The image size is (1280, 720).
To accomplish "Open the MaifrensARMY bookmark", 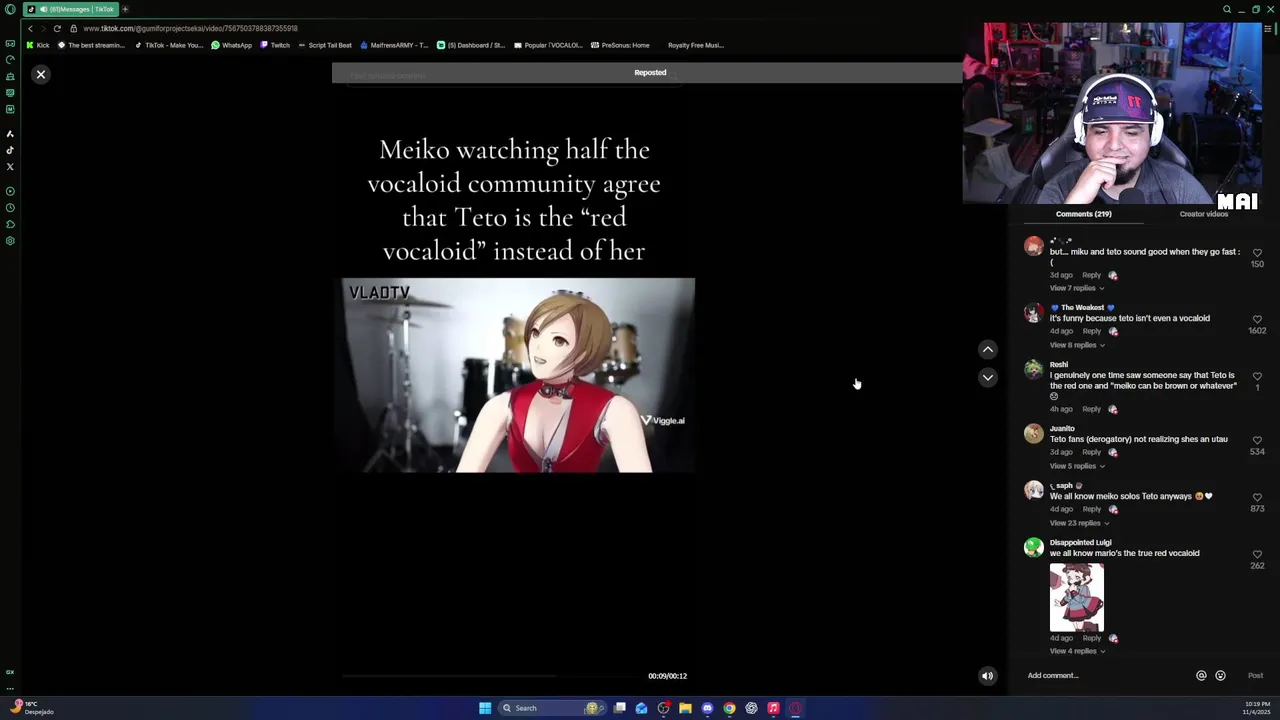I will click(x=394, y=45).
